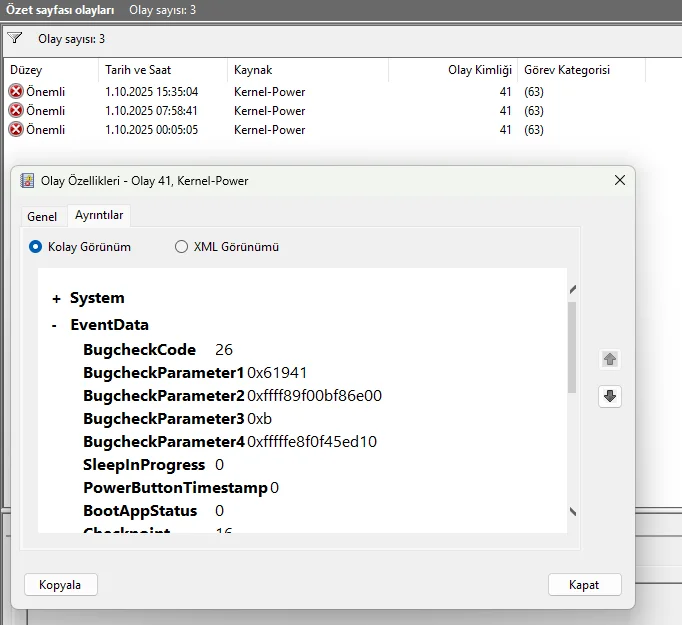This screenshot has height=625, width=682.
Task: Sort by Düzey column header
Action: [51, 70]
